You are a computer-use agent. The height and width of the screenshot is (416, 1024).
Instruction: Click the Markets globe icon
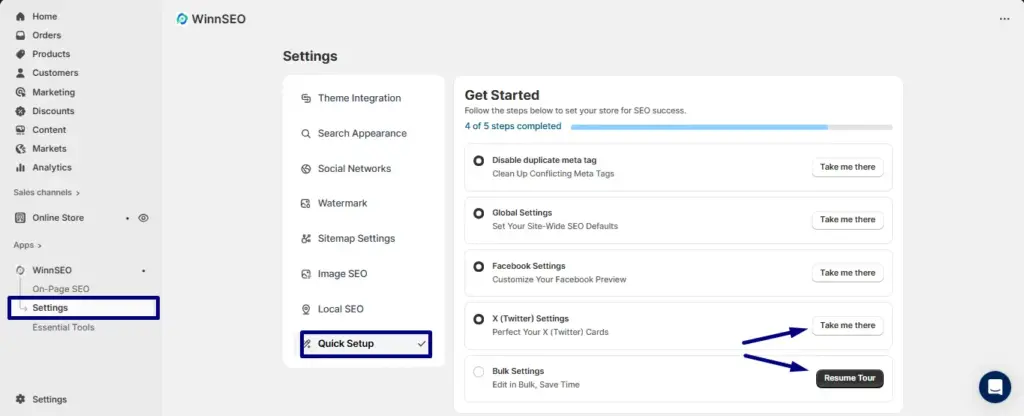coord(20,148)
